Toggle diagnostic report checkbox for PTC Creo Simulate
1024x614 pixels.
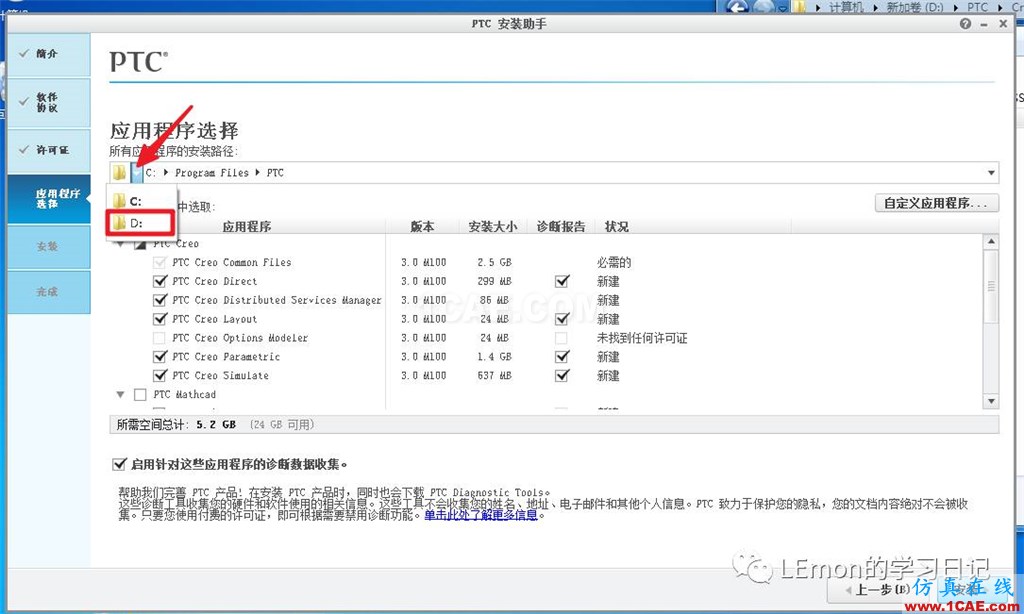tap(562, 376)
